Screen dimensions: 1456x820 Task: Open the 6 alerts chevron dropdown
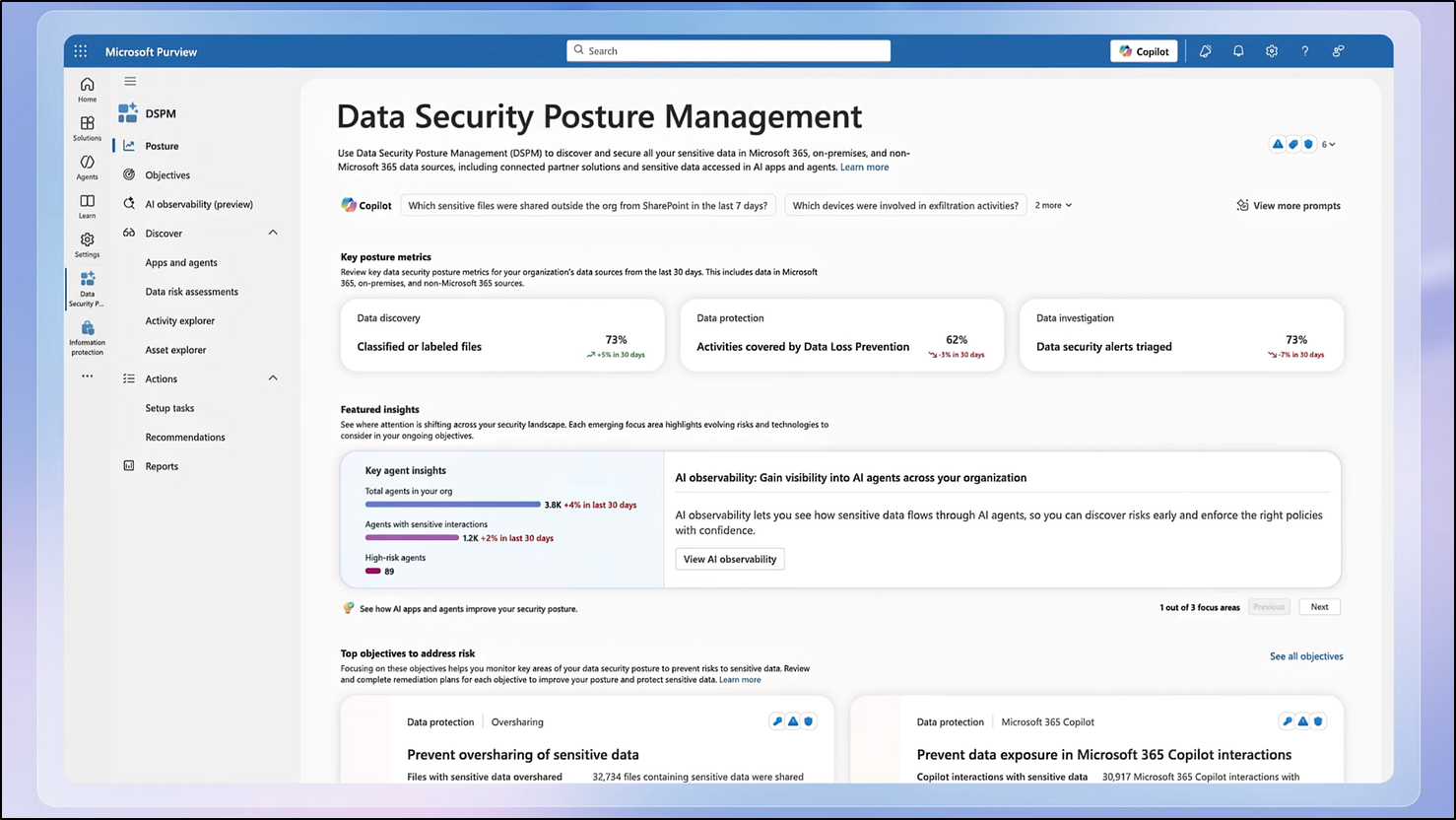[x=1329, y=144]
